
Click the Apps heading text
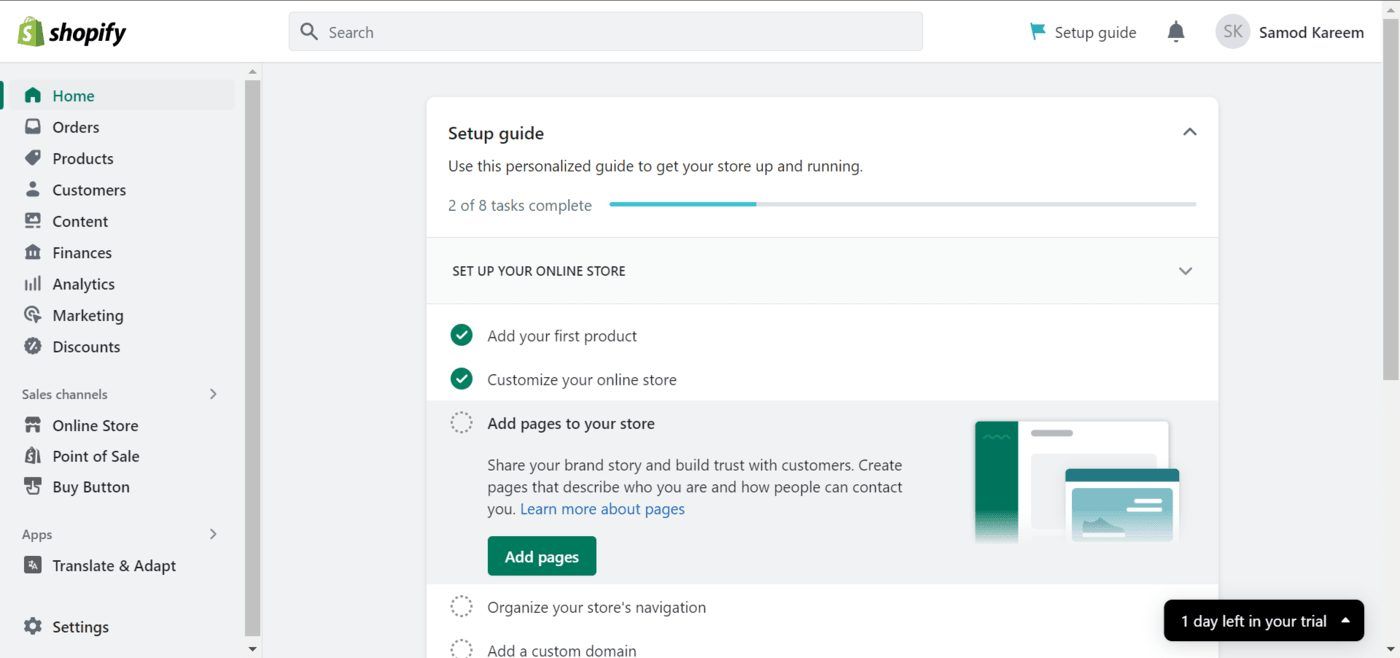tap(37, 534)
